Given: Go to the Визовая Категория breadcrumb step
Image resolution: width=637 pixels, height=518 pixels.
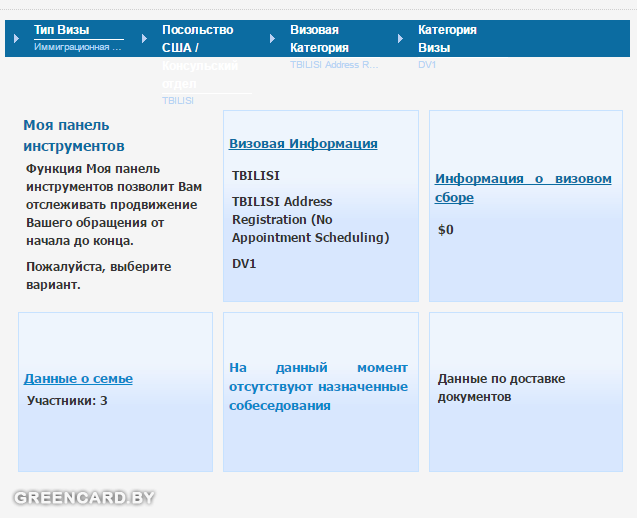Looking at the screenshot, I should [x=319, y=38].
